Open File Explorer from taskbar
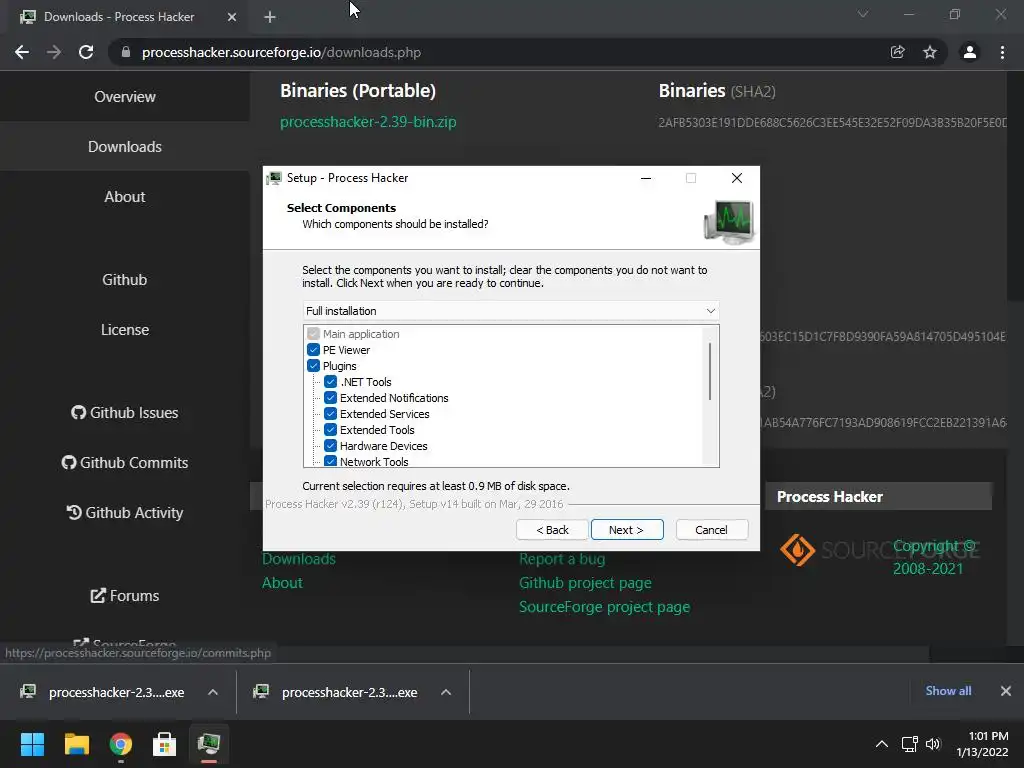The height and width of the screenshot is (768, 1024). point(76,744)
